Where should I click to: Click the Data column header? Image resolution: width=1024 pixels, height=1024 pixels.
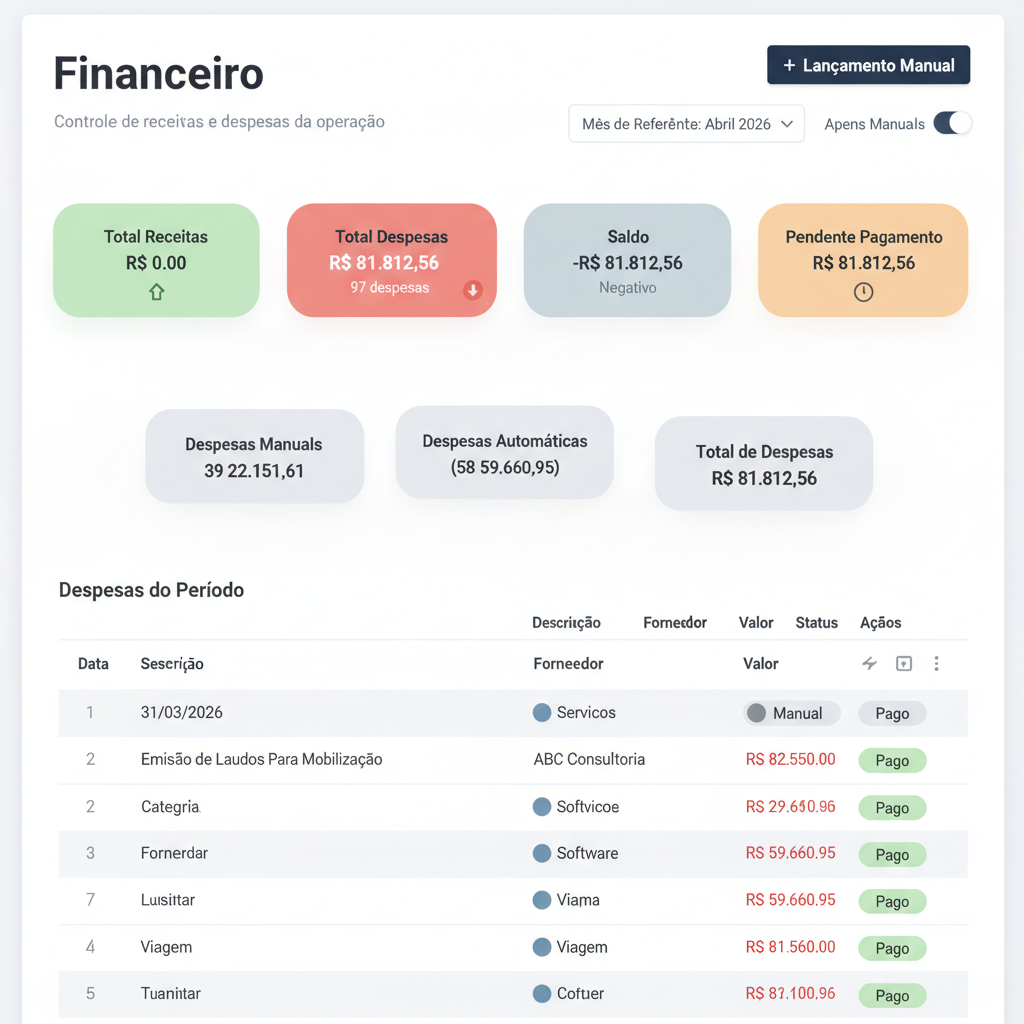(x=93, y=664)
